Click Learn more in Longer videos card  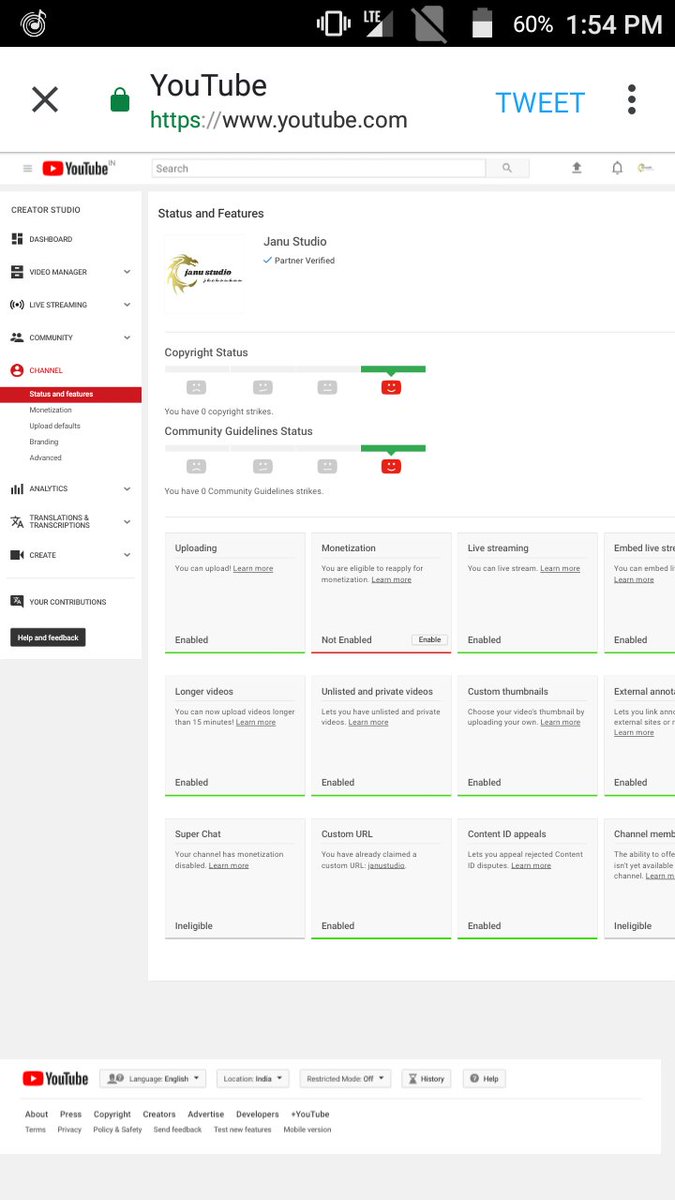tap(256, 723)
